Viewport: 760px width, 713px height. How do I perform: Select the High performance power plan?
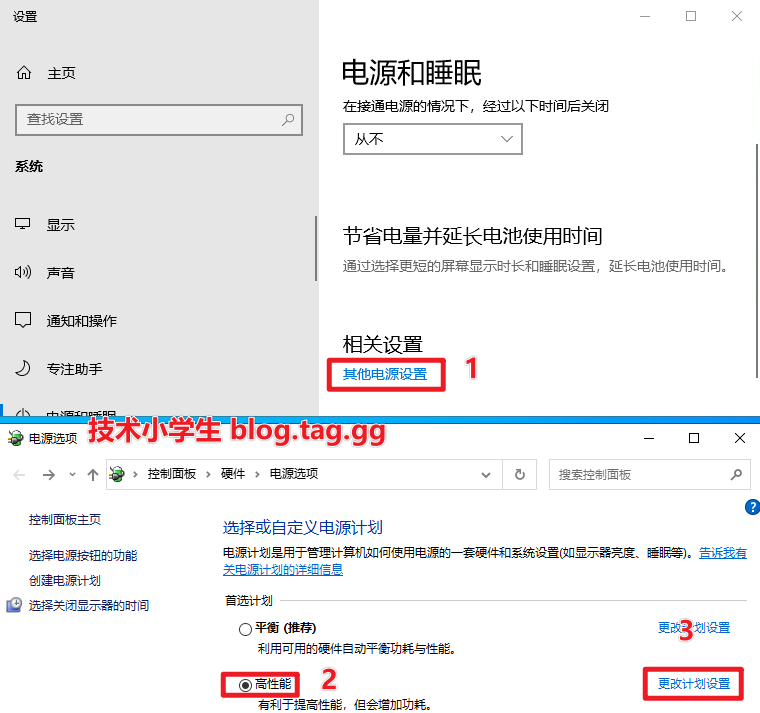tap(245, 685)
